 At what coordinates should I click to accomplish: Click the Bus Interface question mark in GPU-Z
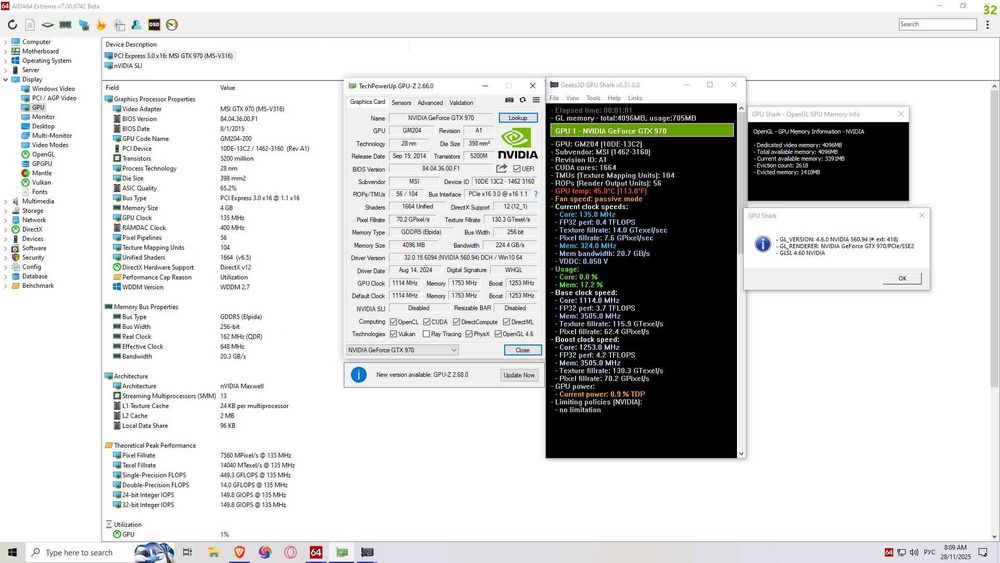[x=536, y=194]
